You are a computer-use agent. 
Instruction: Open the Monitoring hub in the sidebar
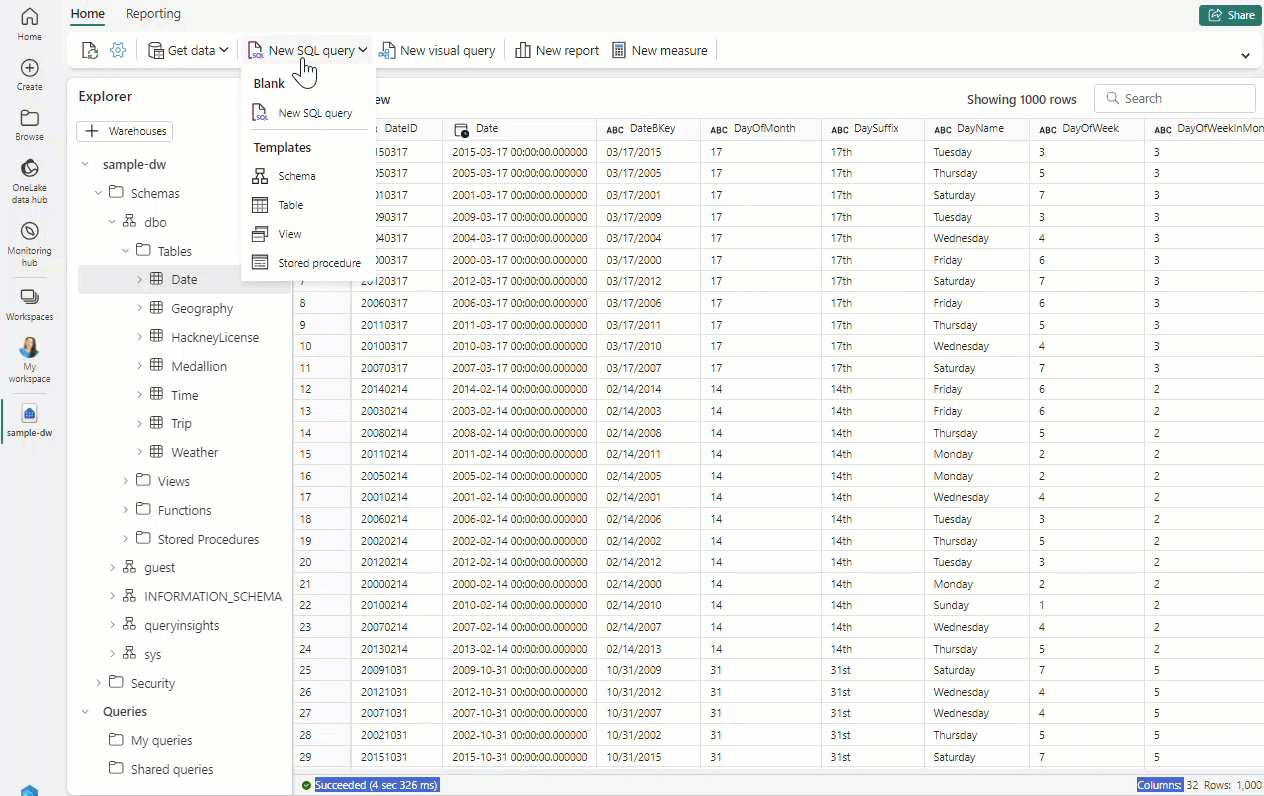pyautogui.click(x=29, y=243)
